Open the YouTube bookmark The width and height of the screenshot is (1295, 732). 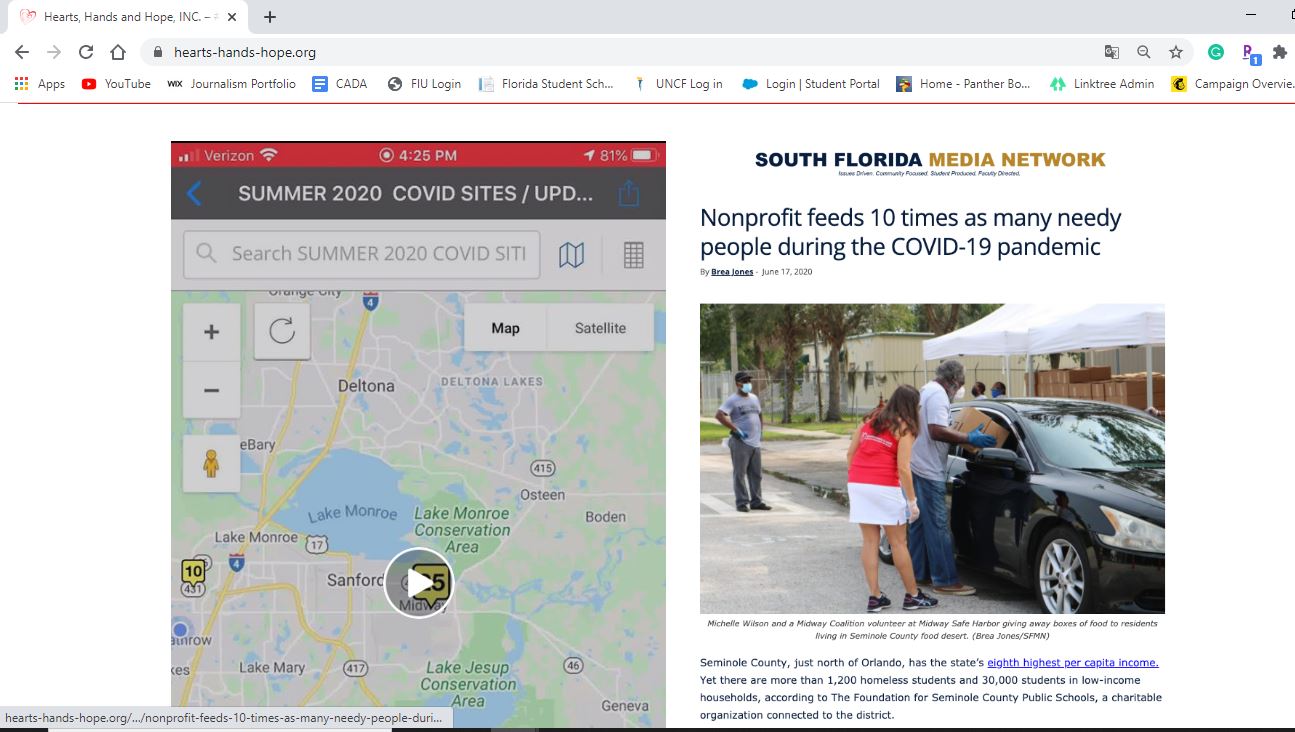(x=116, y=84)
